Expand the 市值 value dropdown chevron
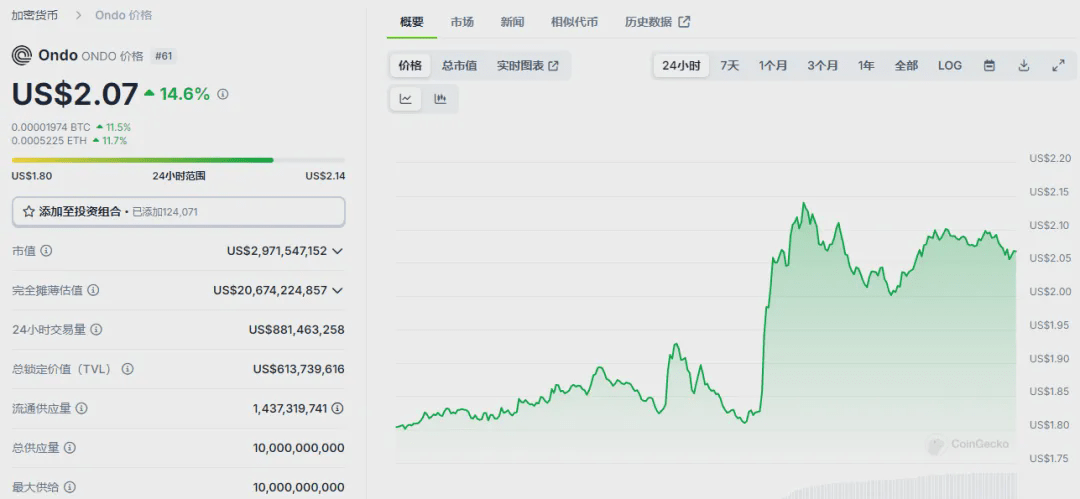 pyautogui.click(x=337, y=251)
